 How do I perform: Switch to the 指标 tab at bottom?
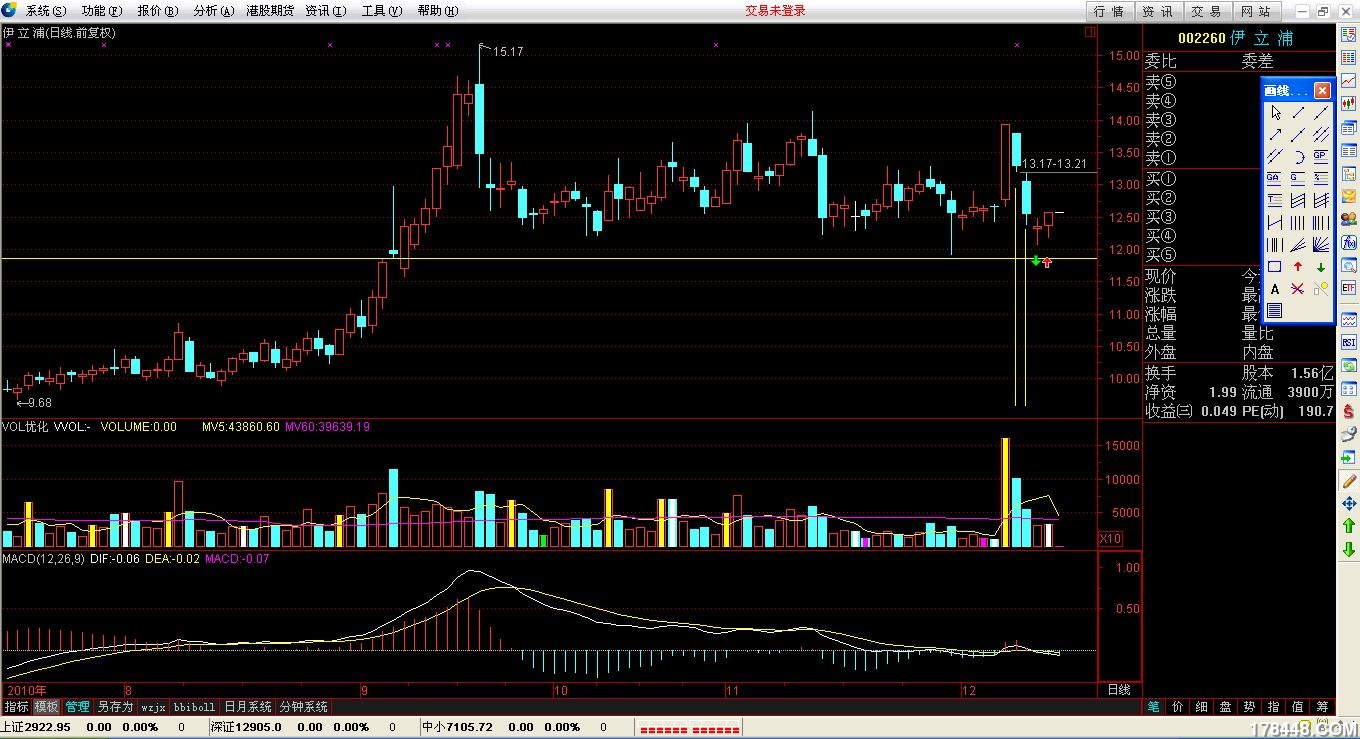coord(16,706)
